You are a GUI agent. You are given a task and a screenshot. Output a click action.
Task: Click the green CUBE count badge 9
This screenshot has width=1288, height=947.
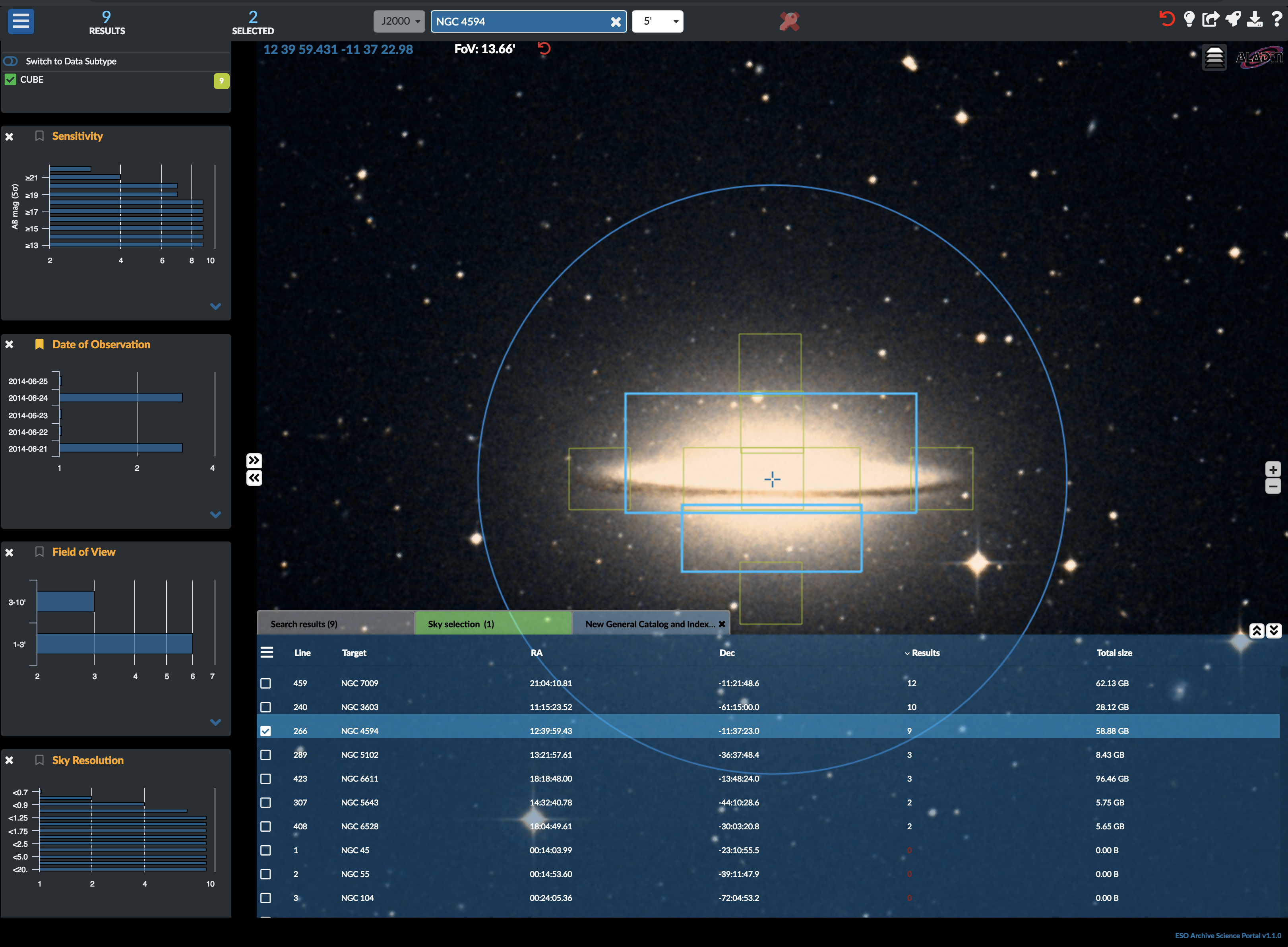pos(221,81)
